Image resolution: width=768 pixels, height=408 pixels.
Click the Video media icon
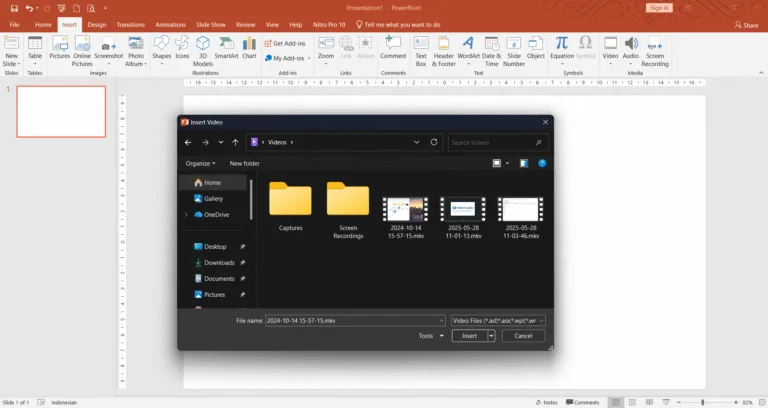pos(610,51)
